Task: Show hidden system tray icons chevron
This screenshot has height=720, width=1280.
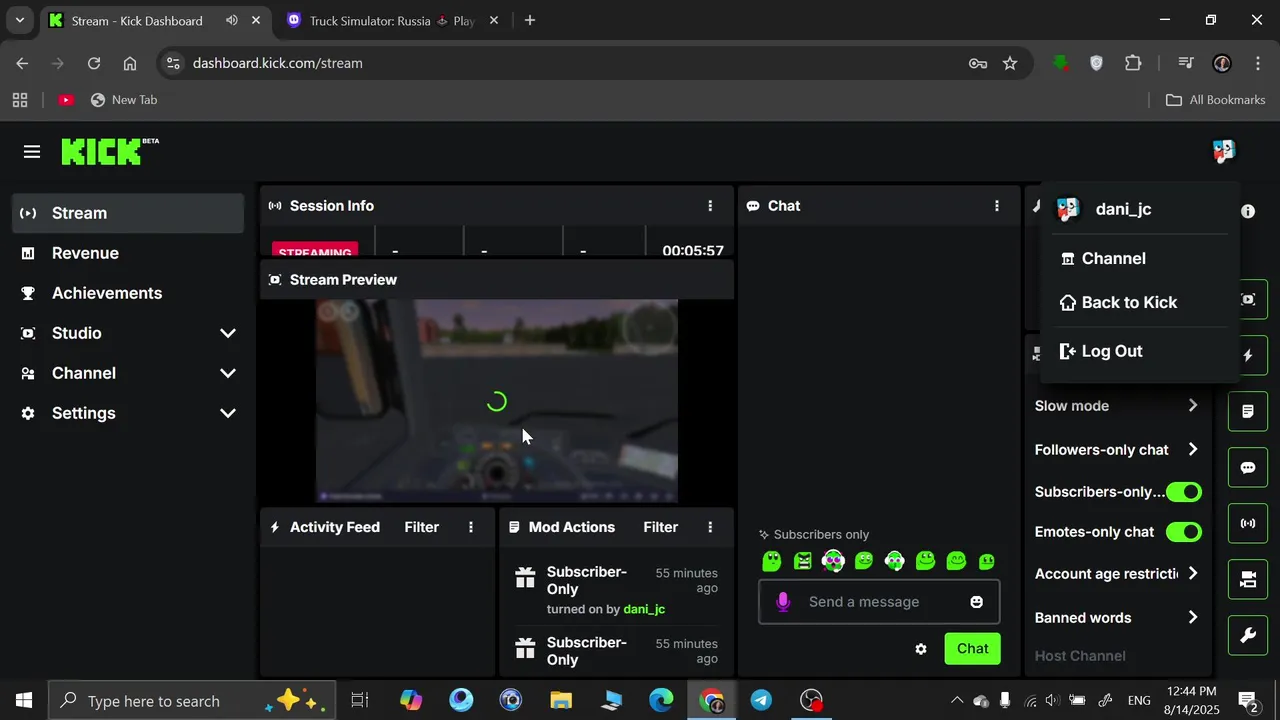Action: 957,700
